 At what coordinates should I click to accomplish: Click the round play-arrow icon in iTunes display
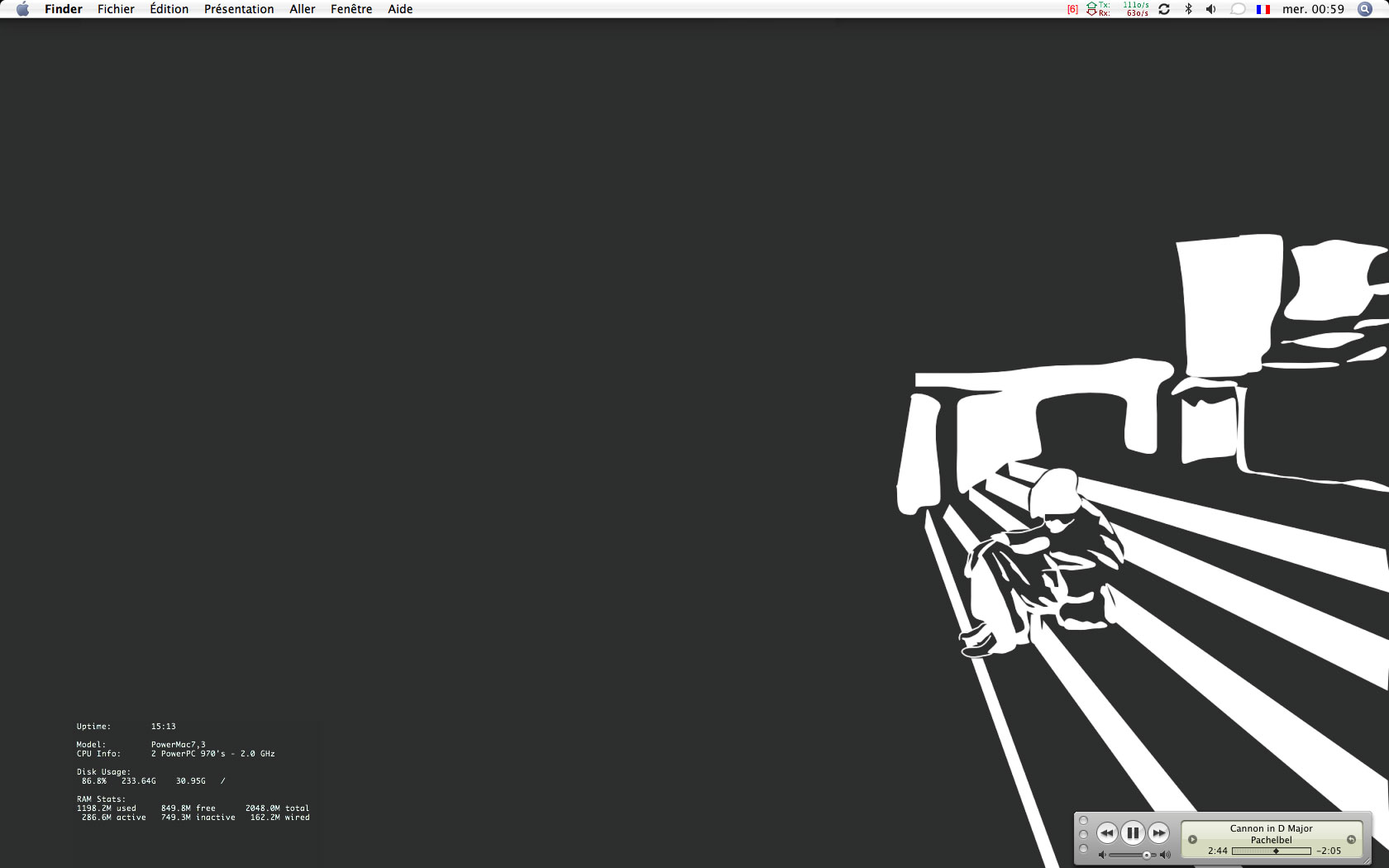(x=1192, y=839)
